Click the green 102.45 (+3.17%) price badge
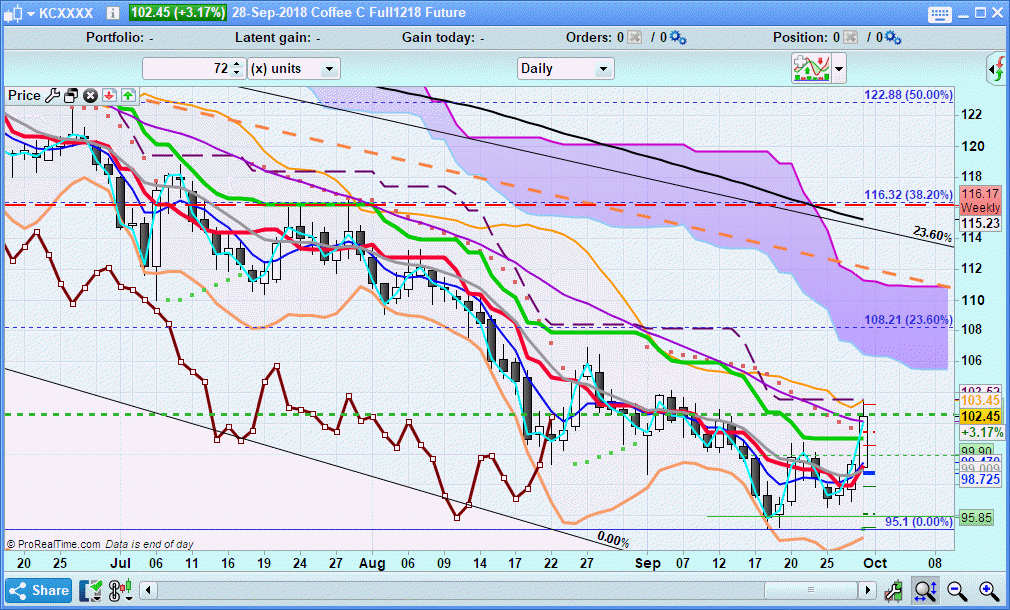 coord(178,13)
